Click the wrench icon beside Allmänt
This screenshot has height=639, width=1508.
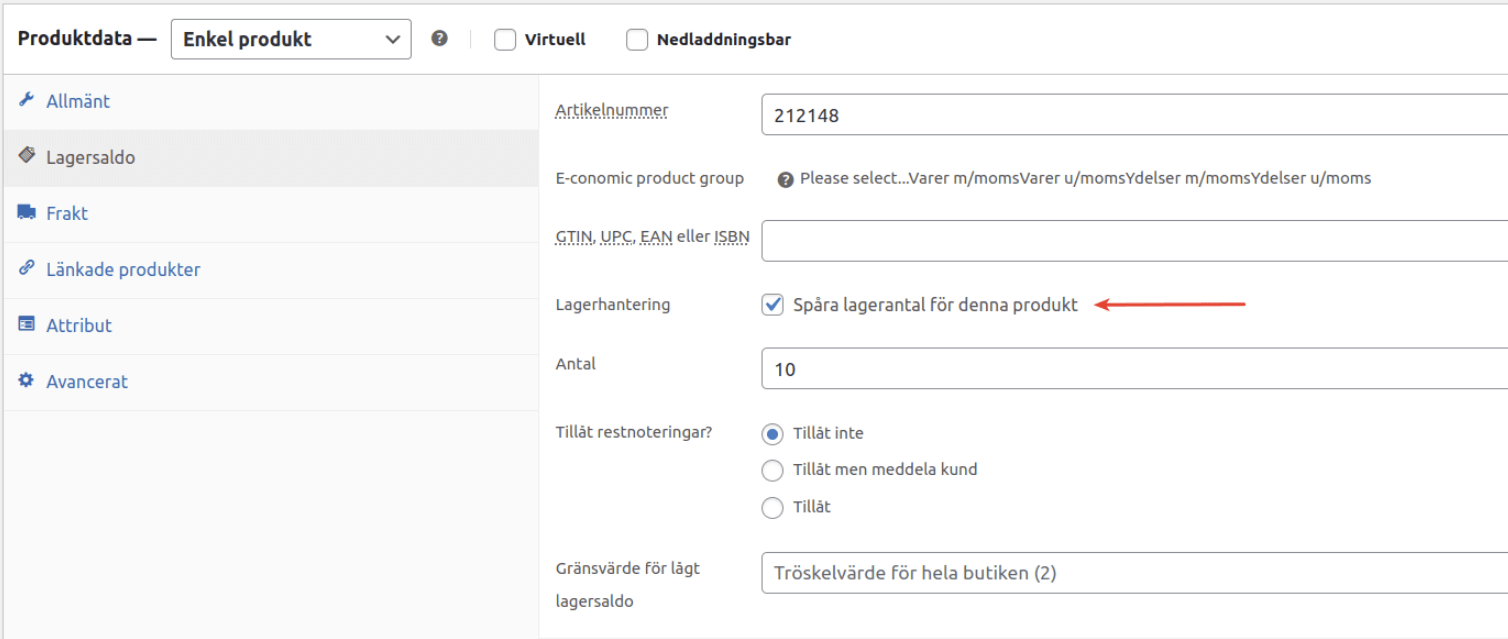27,100
